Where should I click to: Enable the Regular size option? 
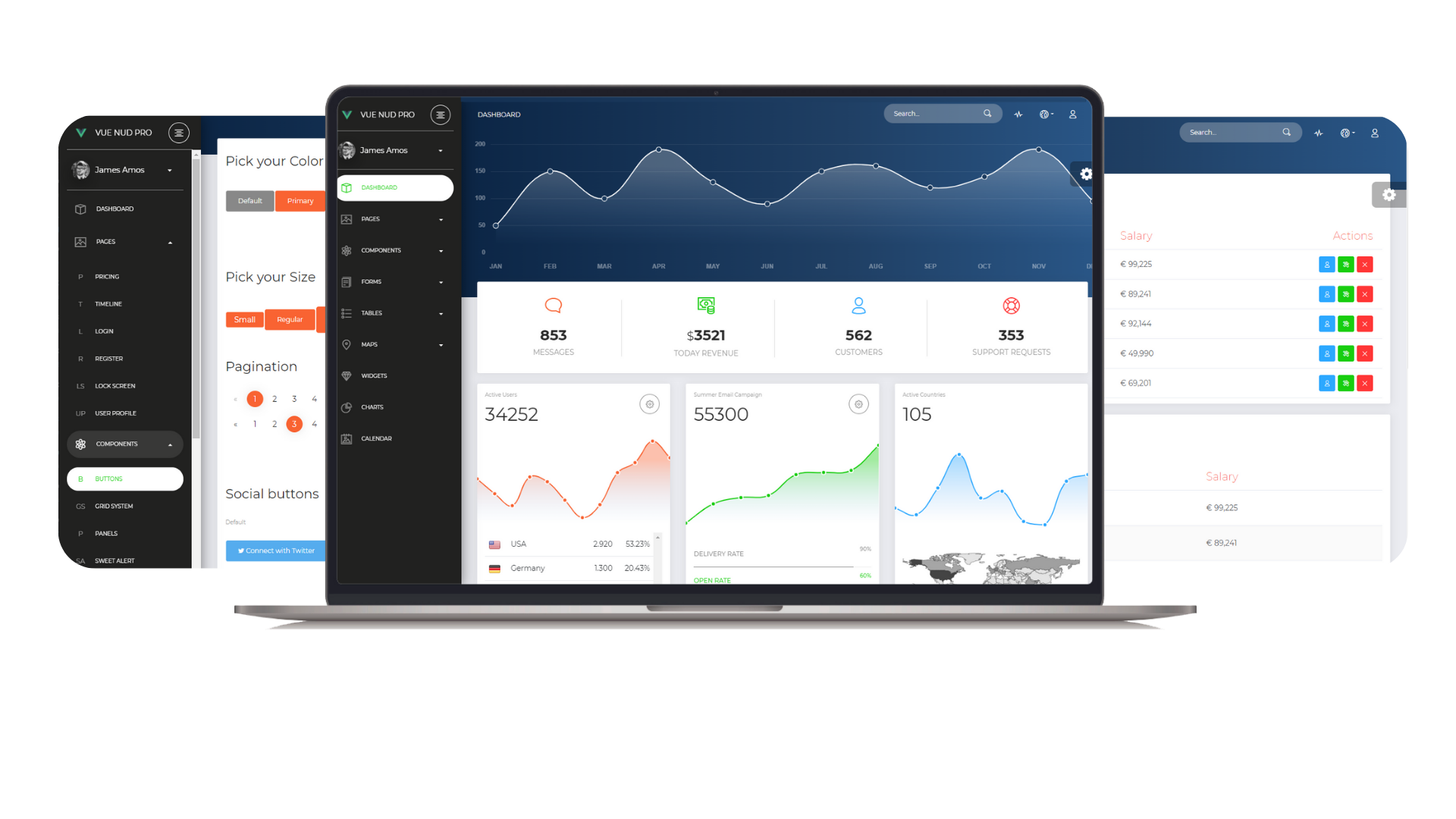click(x=290, y=319)
